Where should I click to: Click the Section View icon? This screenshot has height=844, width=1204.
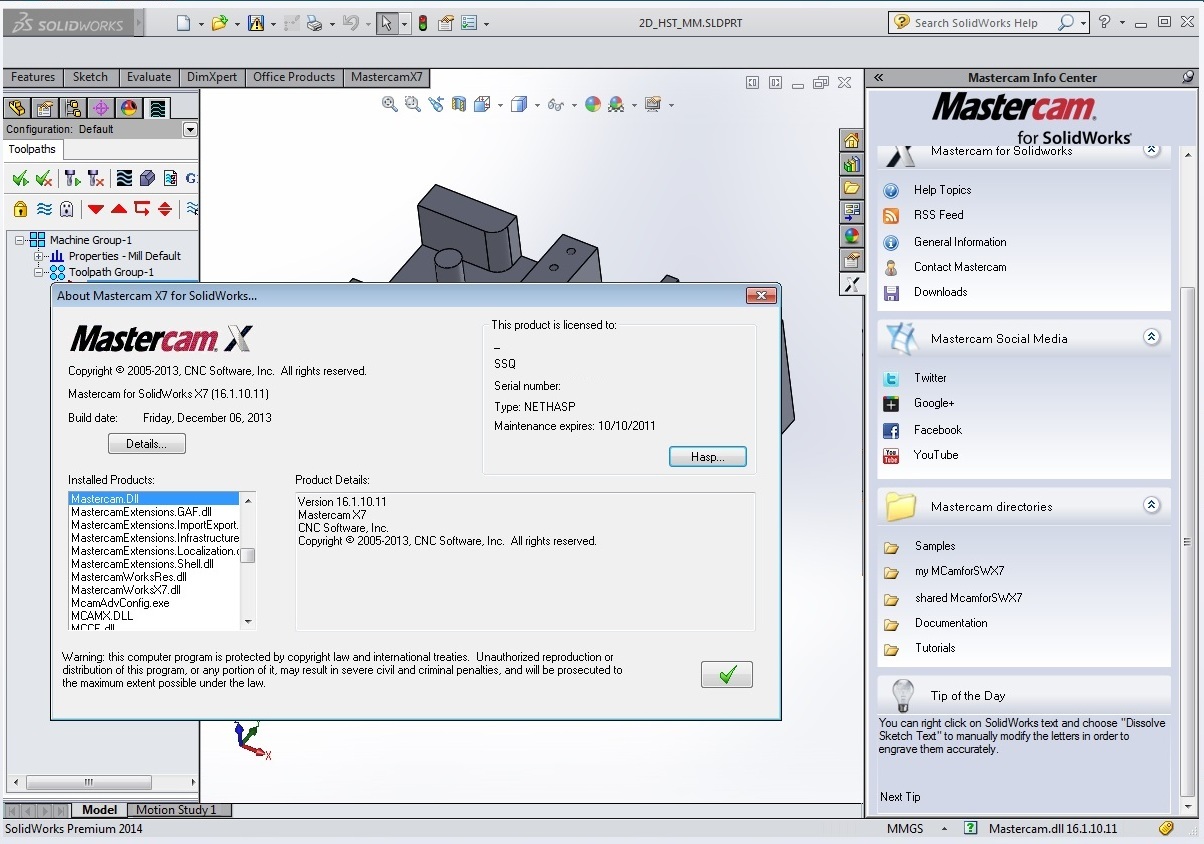(x=459, y=104)
